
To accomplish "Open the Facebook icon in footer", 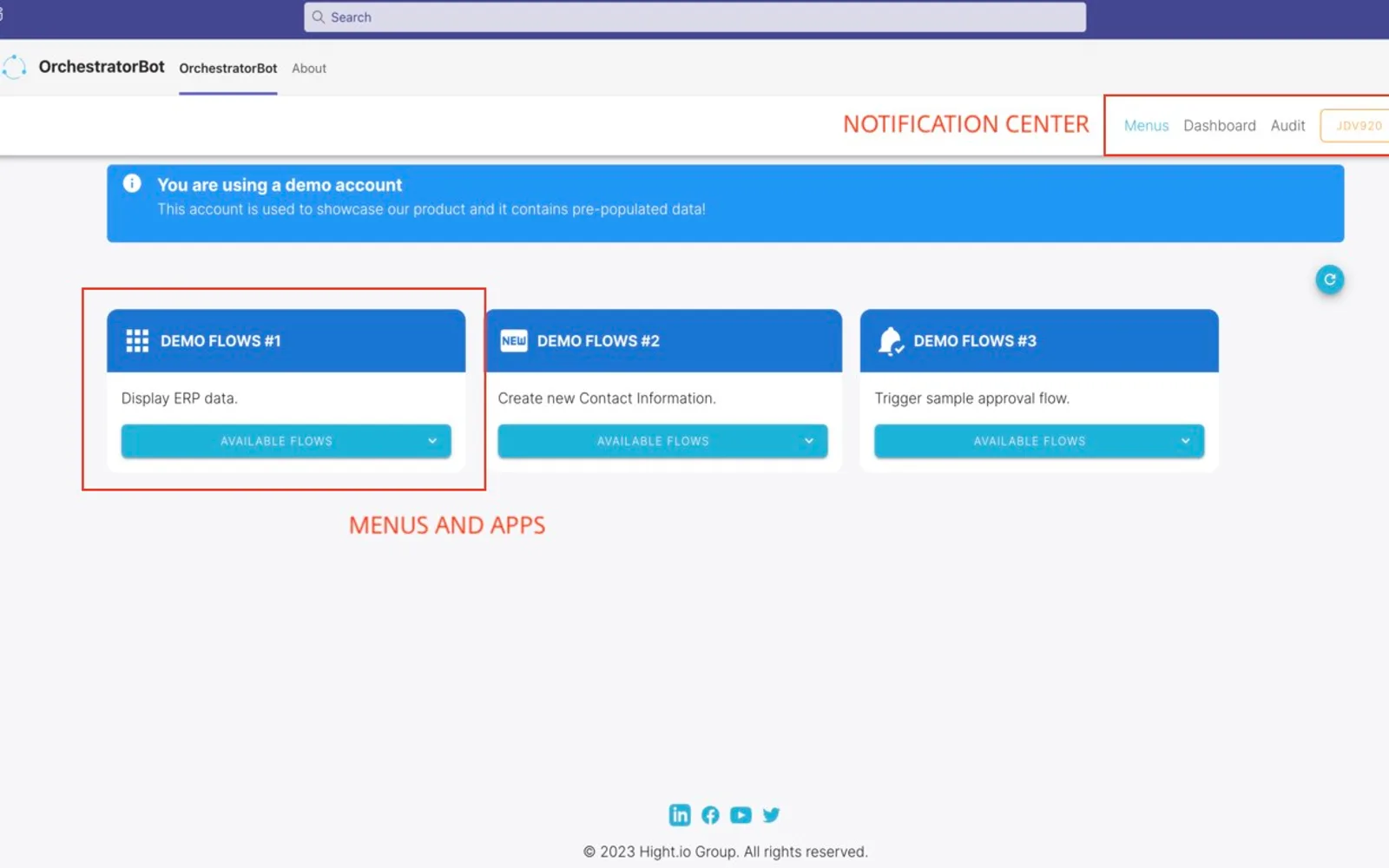I will click(x=710, y=815).
